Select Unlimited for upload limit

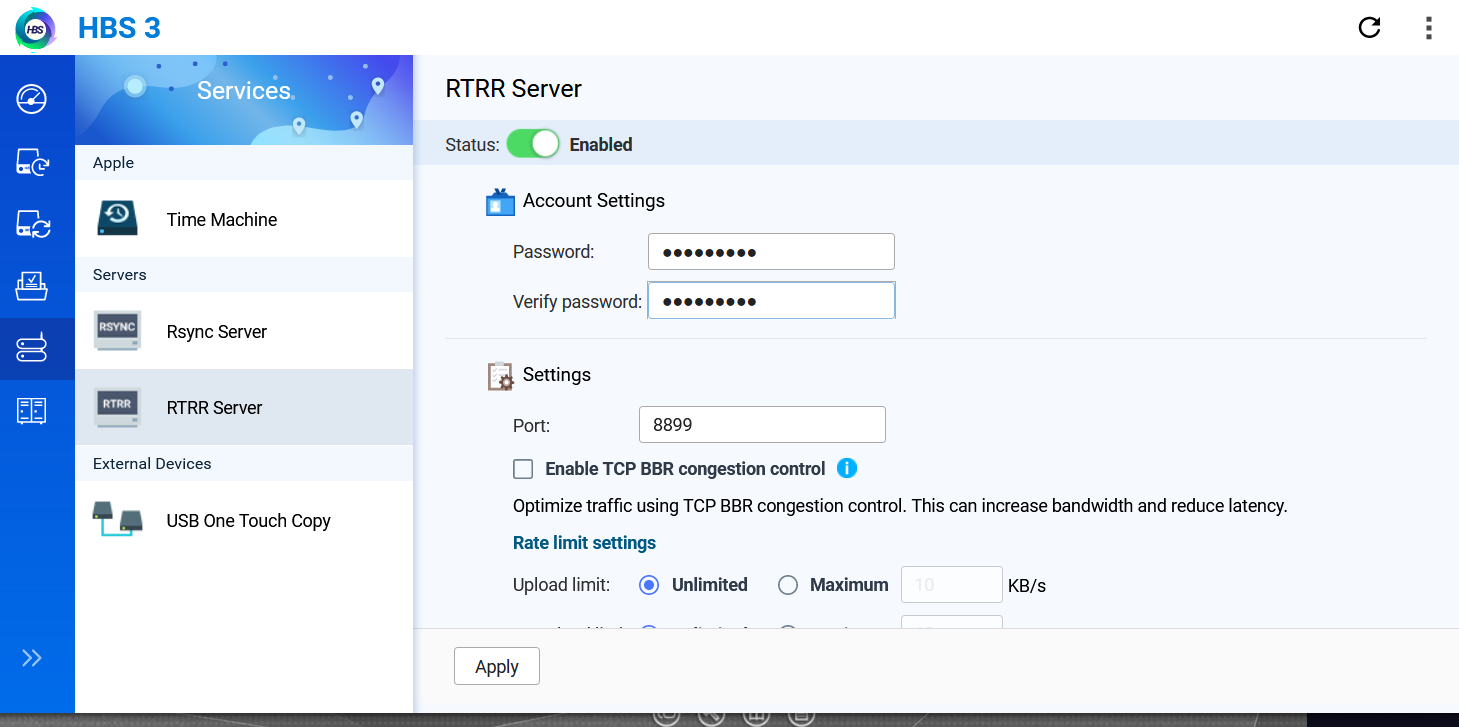coord(649,585)
